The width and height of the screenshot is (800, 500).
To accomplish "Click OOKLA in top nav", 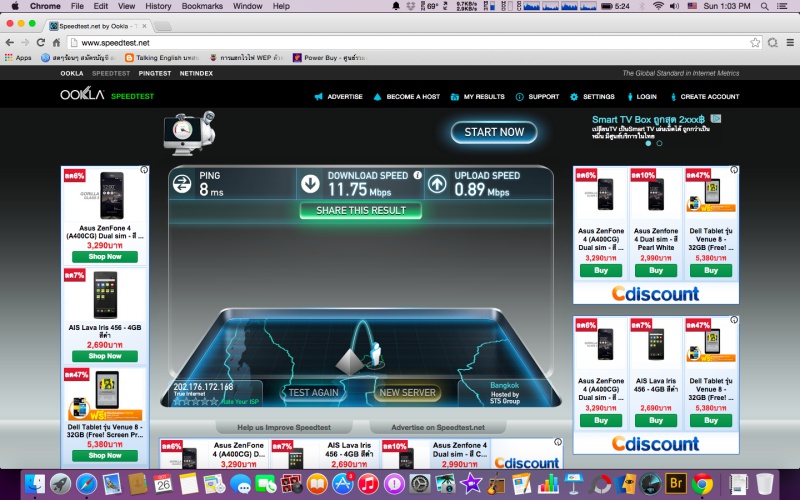I will [71, 73].
